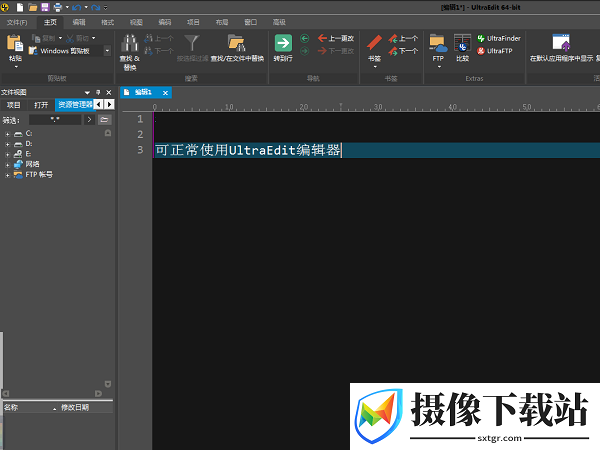The width and height of the screenshot is (600, 450).
Task: Go to previous bookmark (上一个)
Action: (403, 38)
